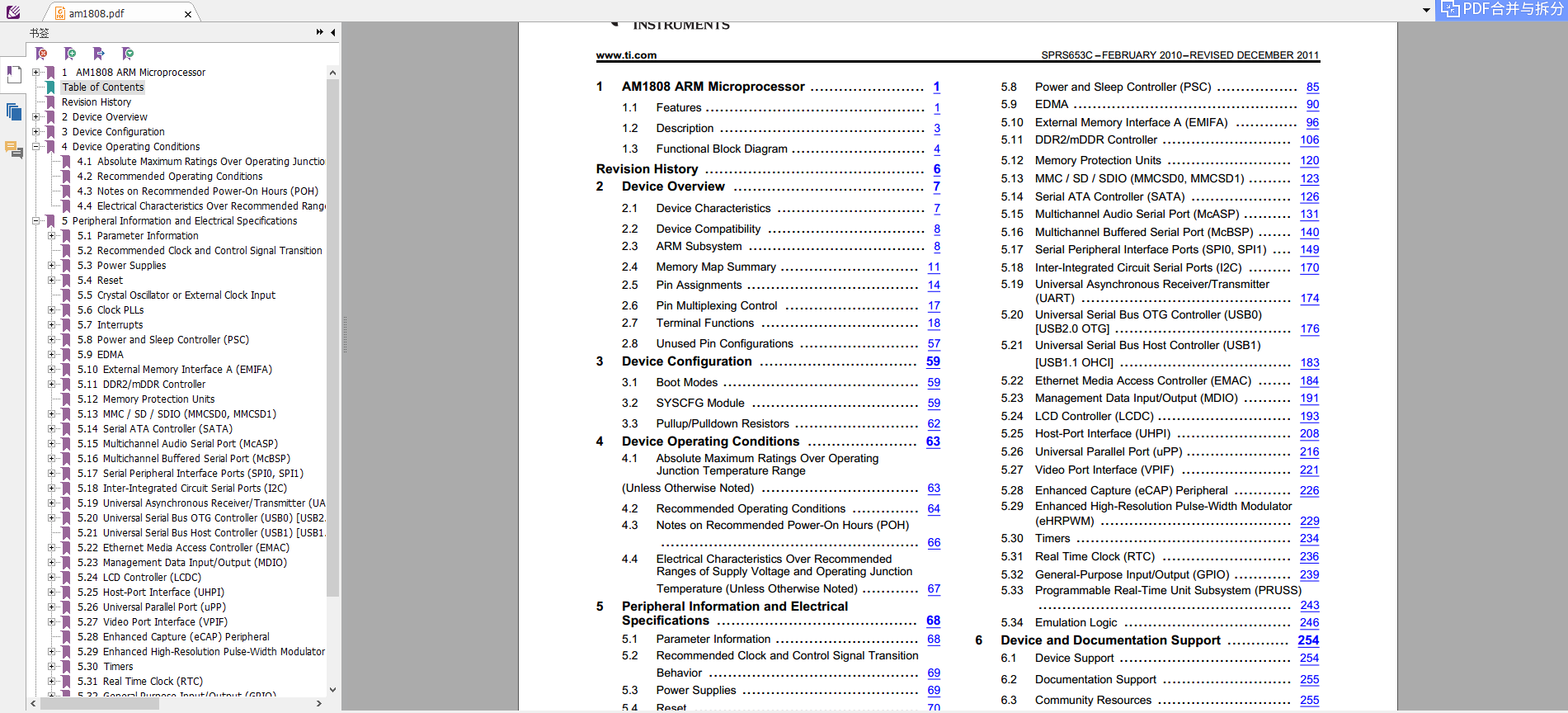The height and width of the screenshot is (713, 1568).
Task: Follow page link 106 for DDR2/mDDR Controller
Action: [x=1310, y=140]
